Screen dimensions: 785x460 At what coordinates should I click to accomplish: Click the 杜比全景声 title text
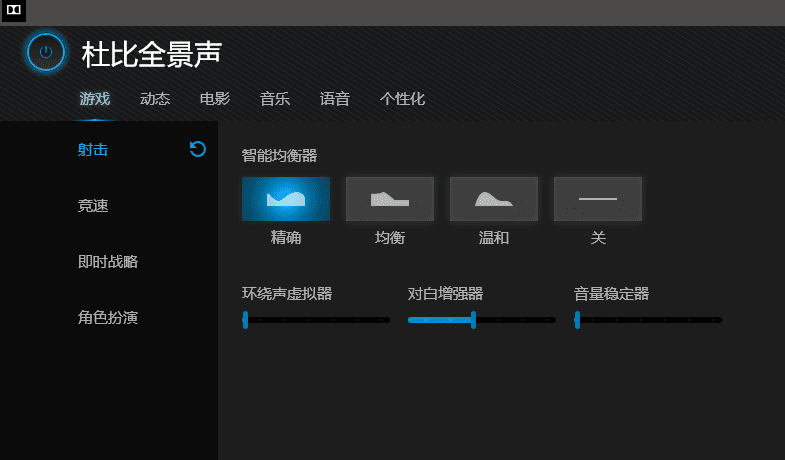click(x=152, y=54)
